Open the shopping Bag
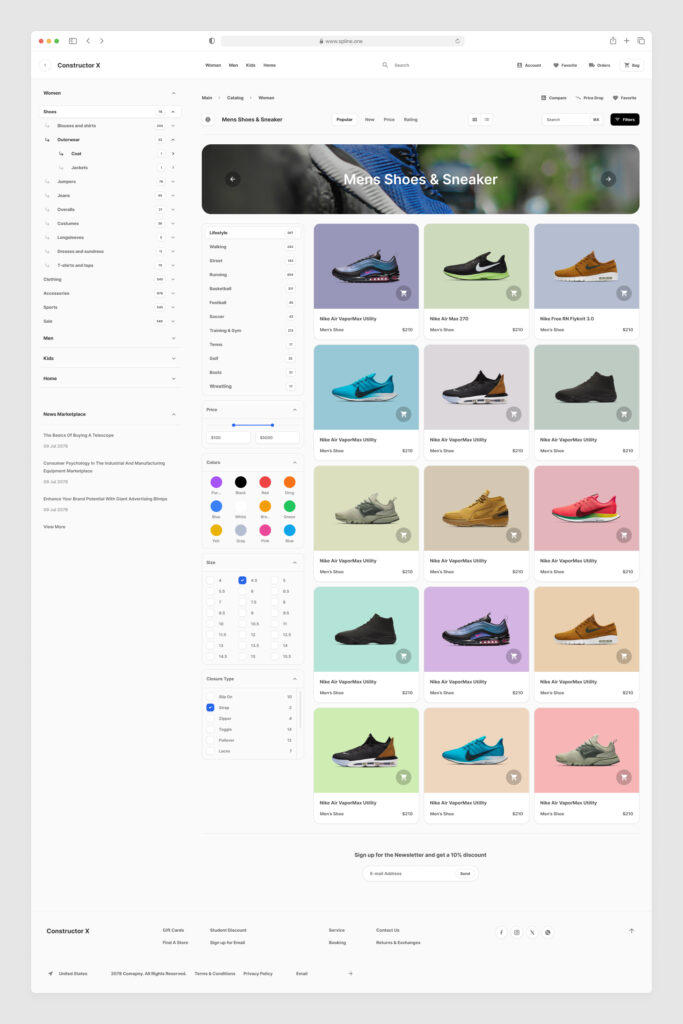The width and height of the screenshot is (683, 1024). point(631,65)
